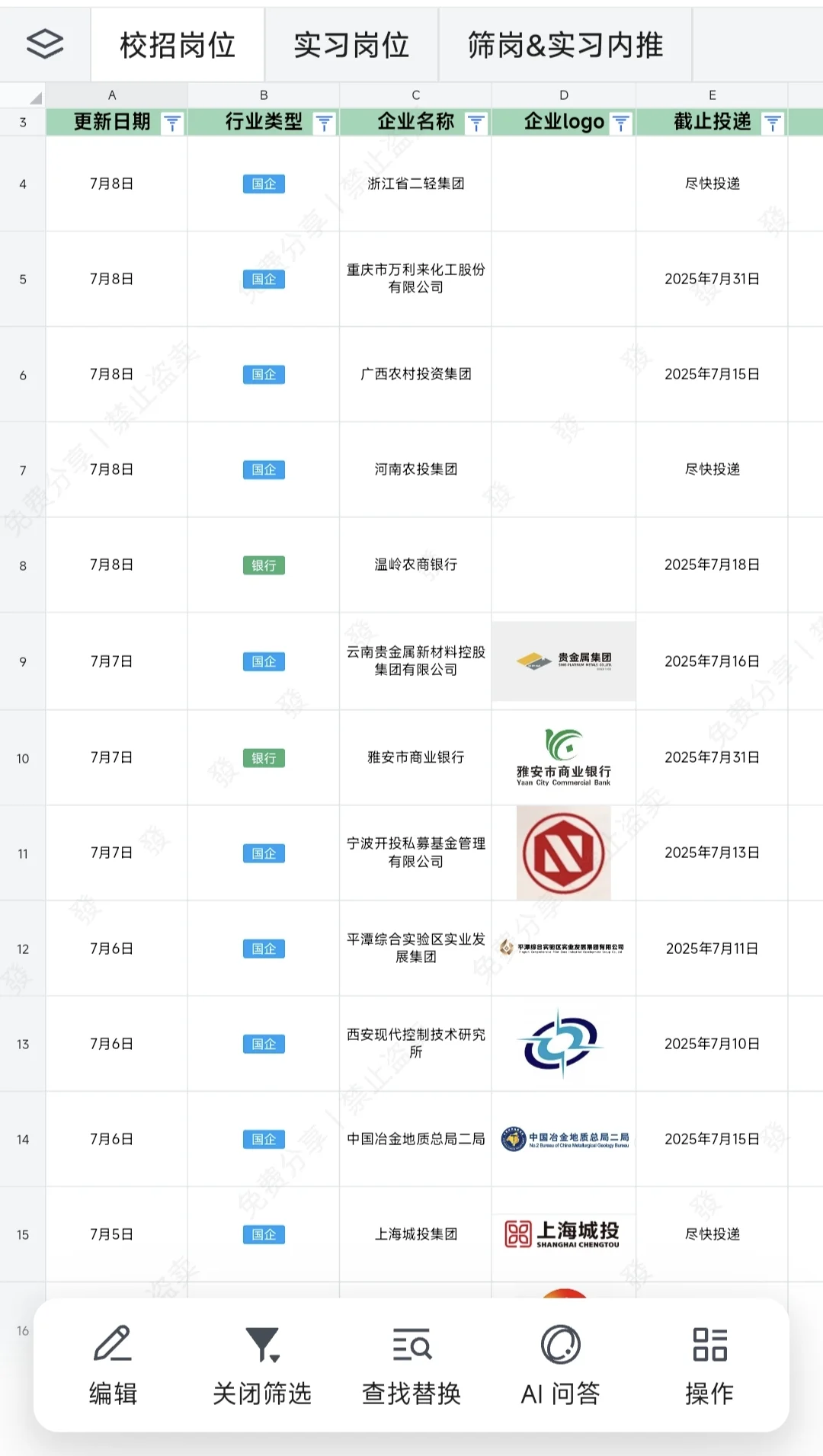Viewport: 823px width, 1456px height.
Task: Click the select-all corner triangle
Action: (34, 97)
